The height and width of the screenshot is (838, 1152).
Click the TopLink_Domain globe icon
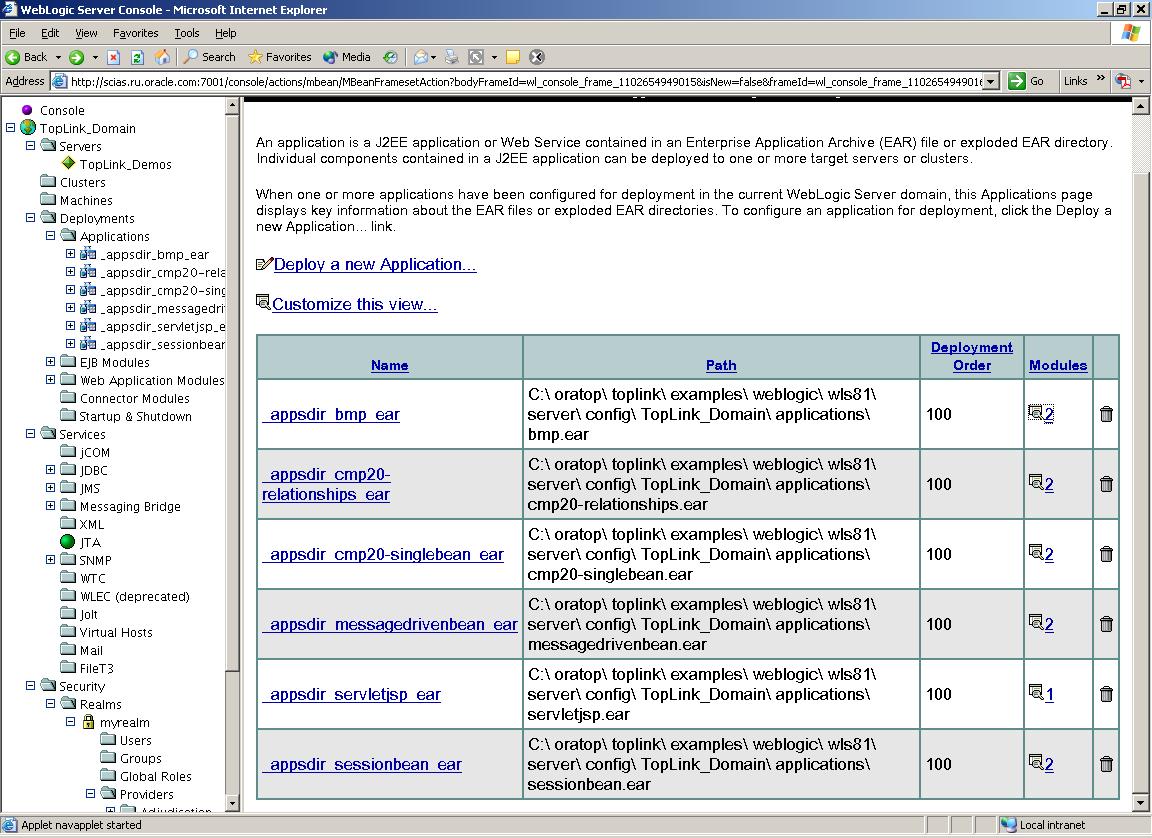[x=28, y=128]
